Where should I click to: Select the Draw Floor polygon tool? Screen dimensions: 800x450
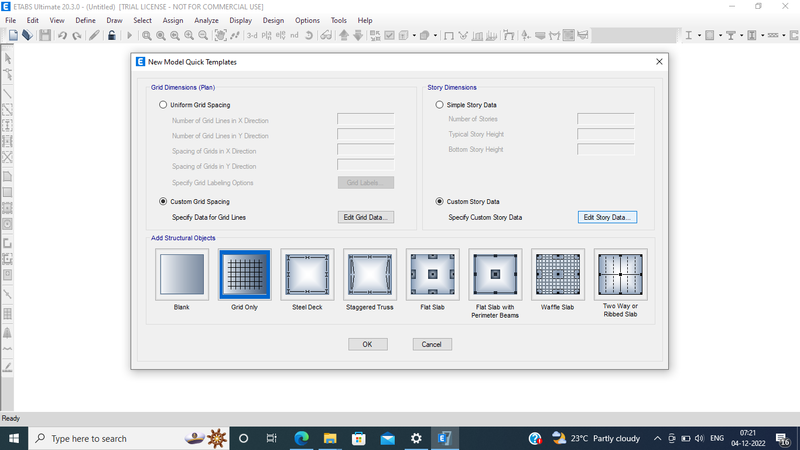pos(8,177)
